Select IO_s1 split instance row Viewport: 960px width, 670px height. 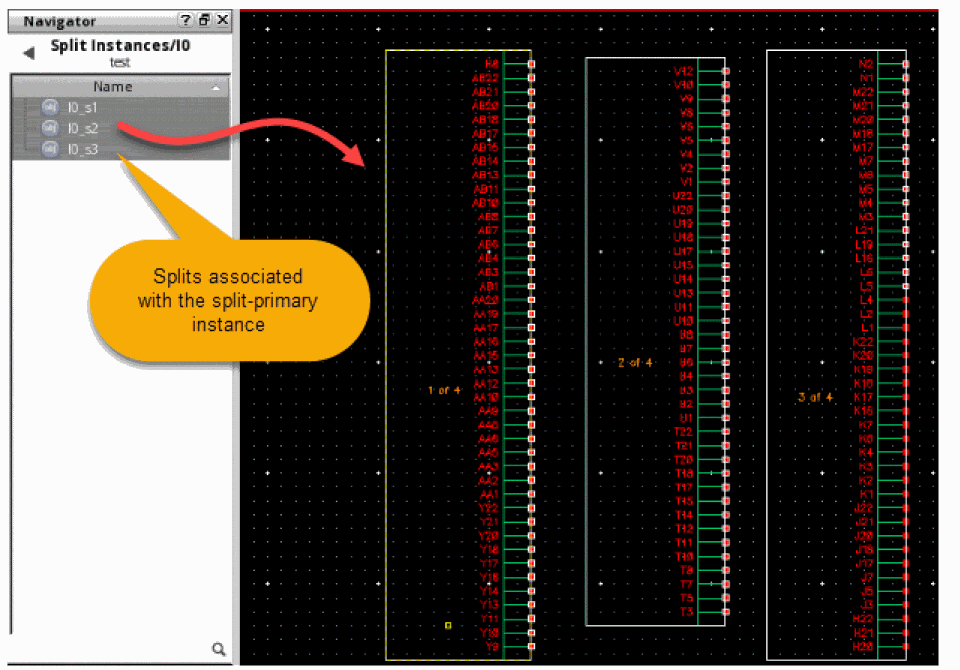pos(120,108)
